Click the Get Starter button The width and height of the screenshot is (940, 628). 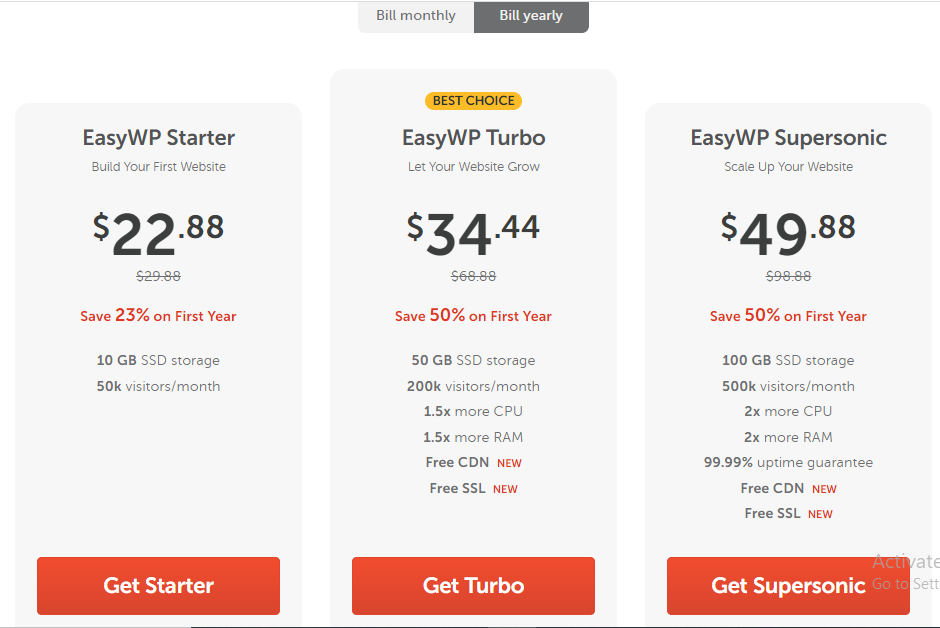[x=157, y=586]
